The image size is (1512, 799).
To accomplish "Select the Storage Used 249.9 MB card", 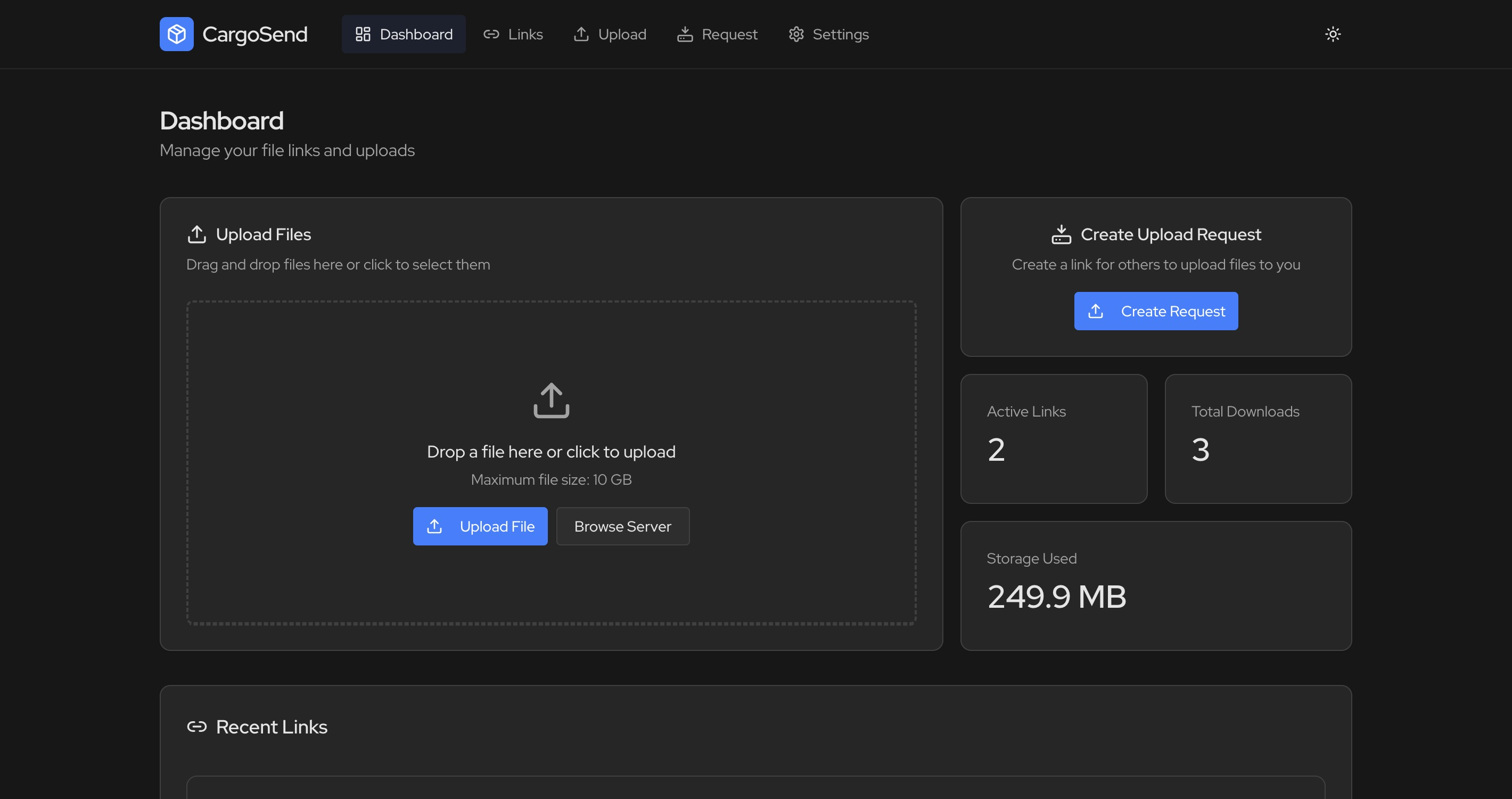I will [x=1156, y=585].
